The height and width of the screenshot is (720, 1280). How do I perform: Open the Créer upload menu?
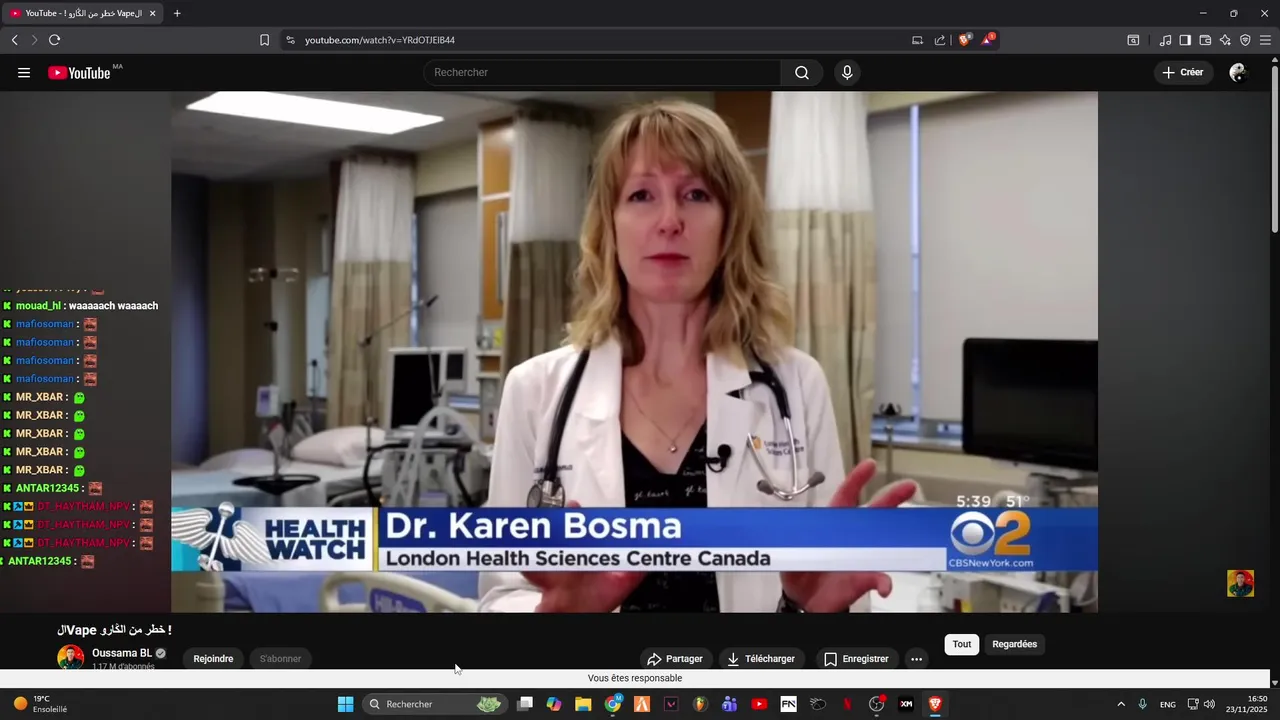click(x=1183, y=73)
